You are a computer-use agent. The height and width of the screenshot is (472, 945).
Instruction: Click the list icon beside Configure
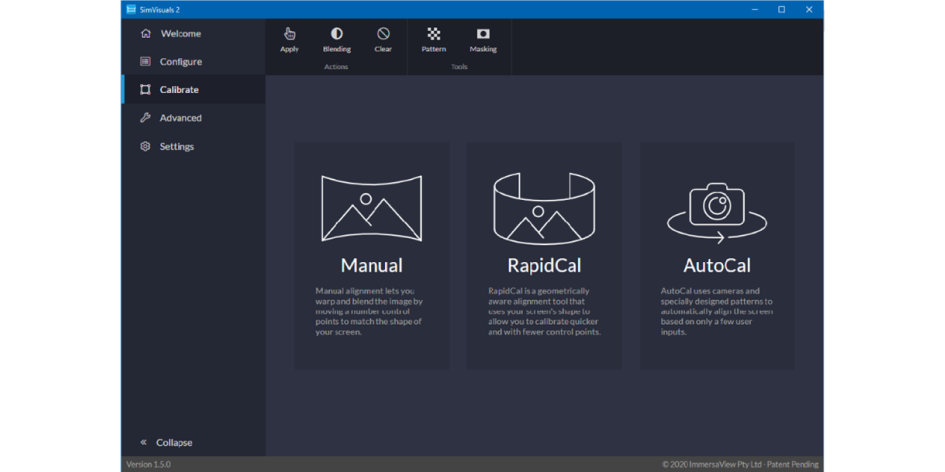pyautogui.click(x=145, y=61)
